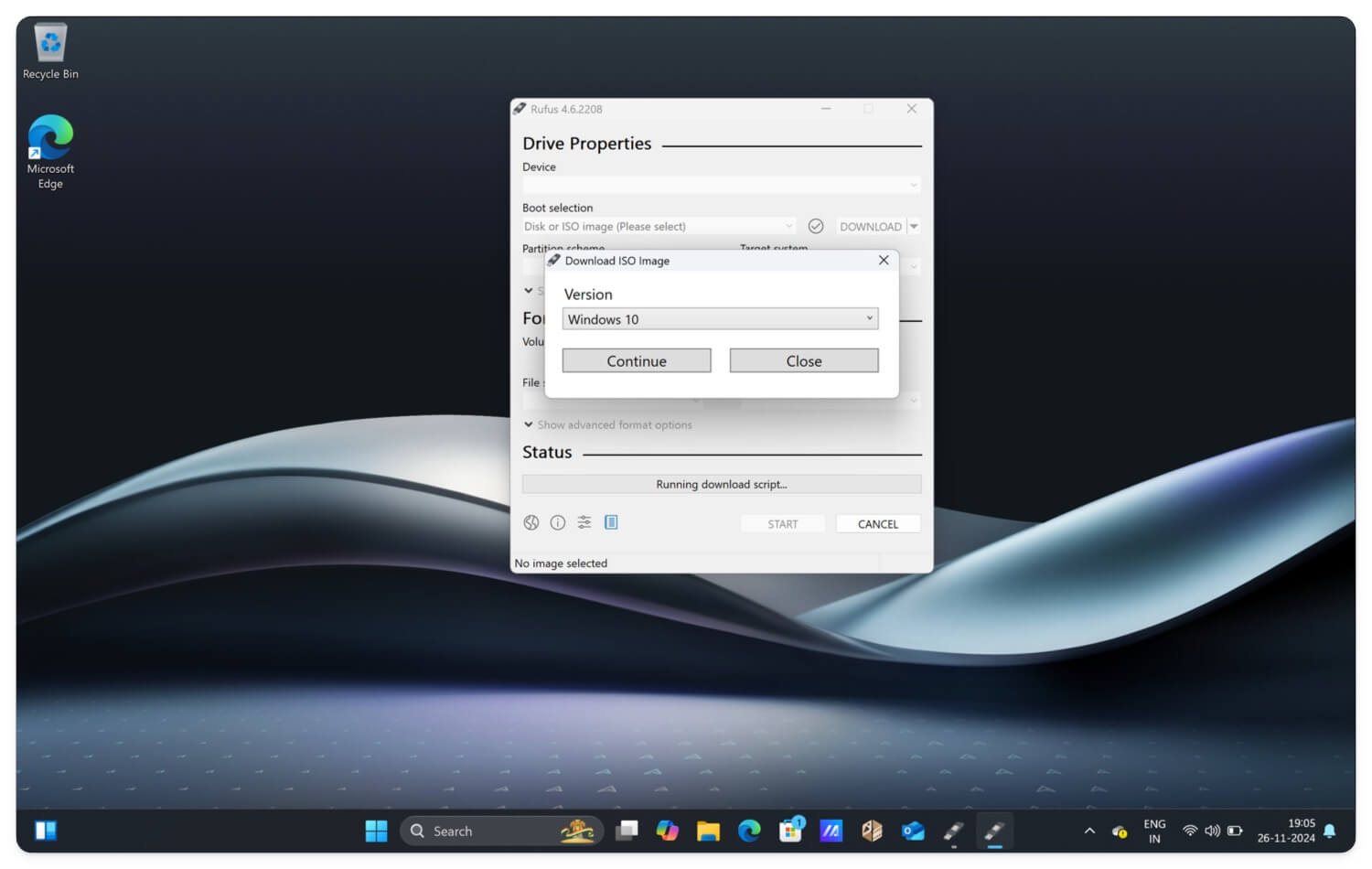Open the Rufus log icon
The width and height of the screenshot is (1372, 869).
(611, 522)
